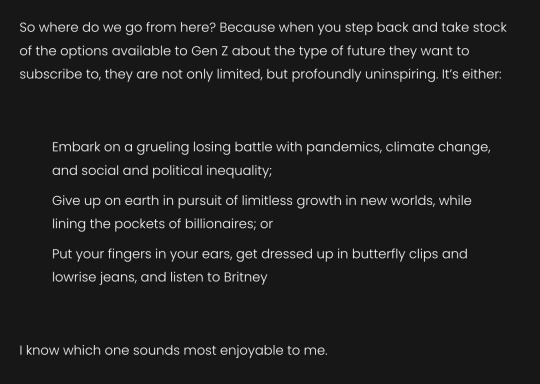540x384 pixels.
Task: Click the line 'and social and political inequality;'
Action: click(x=162, y=171)
